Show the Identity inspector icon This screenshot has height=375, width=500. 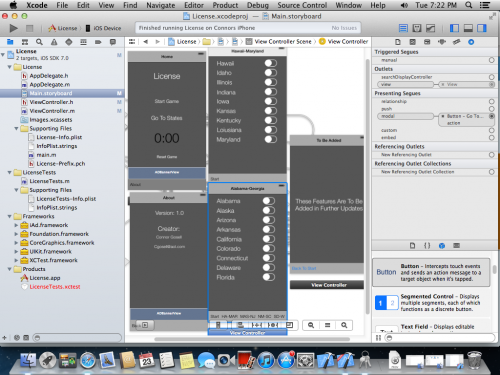click(427, 42)
